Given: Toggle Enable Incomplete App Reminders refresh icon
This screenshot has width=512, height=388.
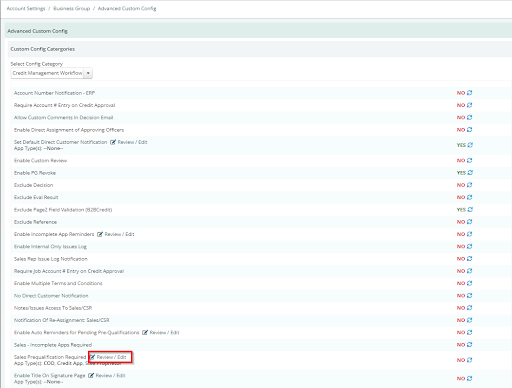Looking at the screenshot, I should click(x=469, y=234).
